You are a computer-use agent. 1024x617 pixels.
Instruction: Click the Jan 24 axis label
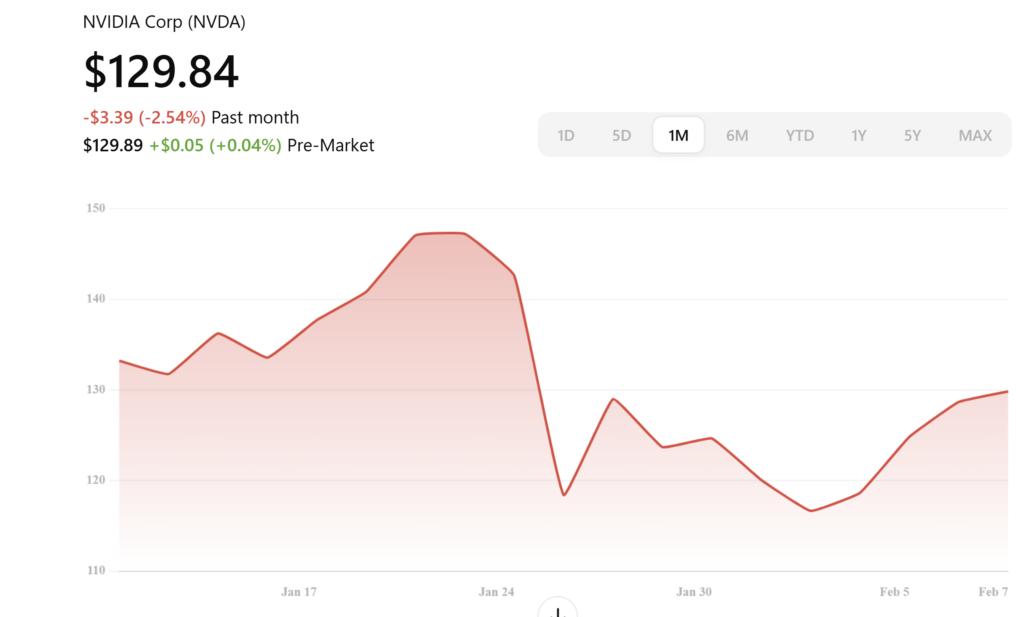pos(496,592)
